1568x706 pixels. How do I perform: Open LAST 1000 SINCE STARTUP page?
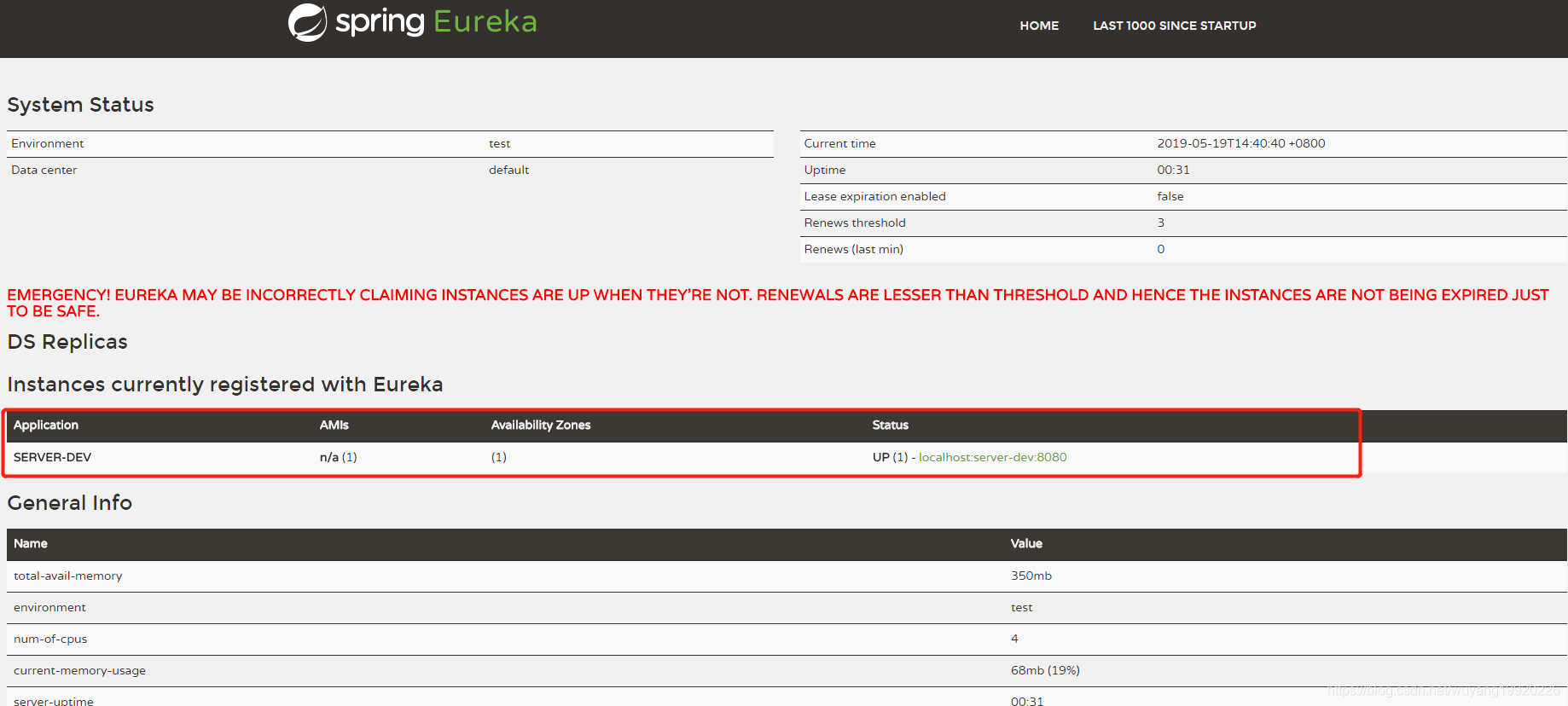point(1175,26)
